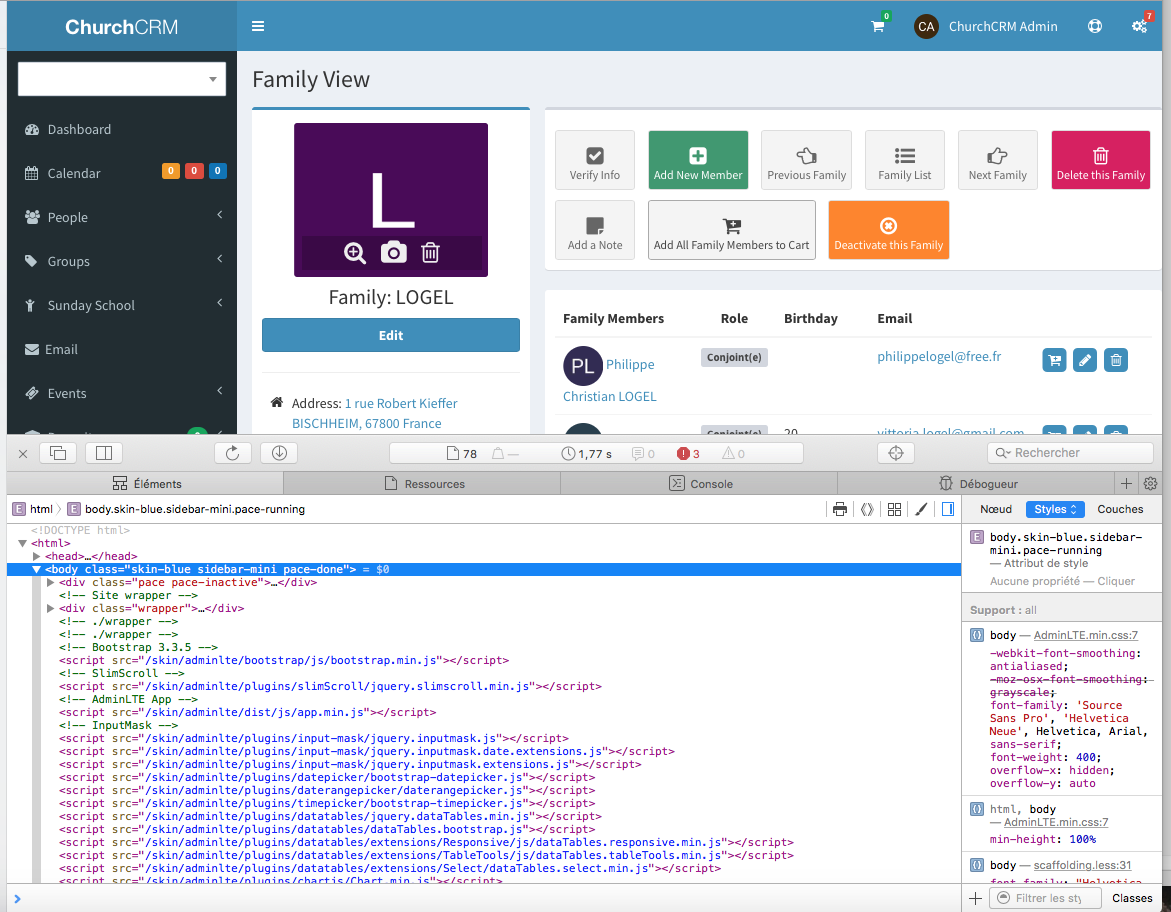Open philippelogel@free.fr email link
1171x912 pixels.
coord(939,357)
